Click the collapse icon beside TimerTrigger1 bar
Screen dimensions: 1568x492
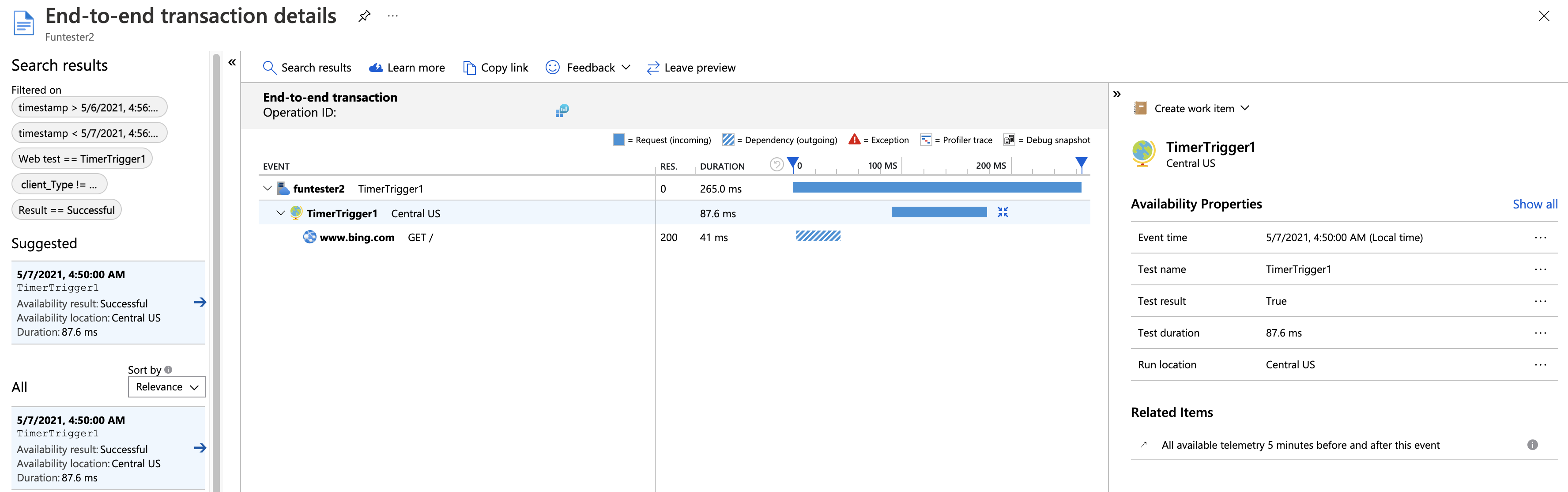pyautogui.click(x=1003, y=212)
